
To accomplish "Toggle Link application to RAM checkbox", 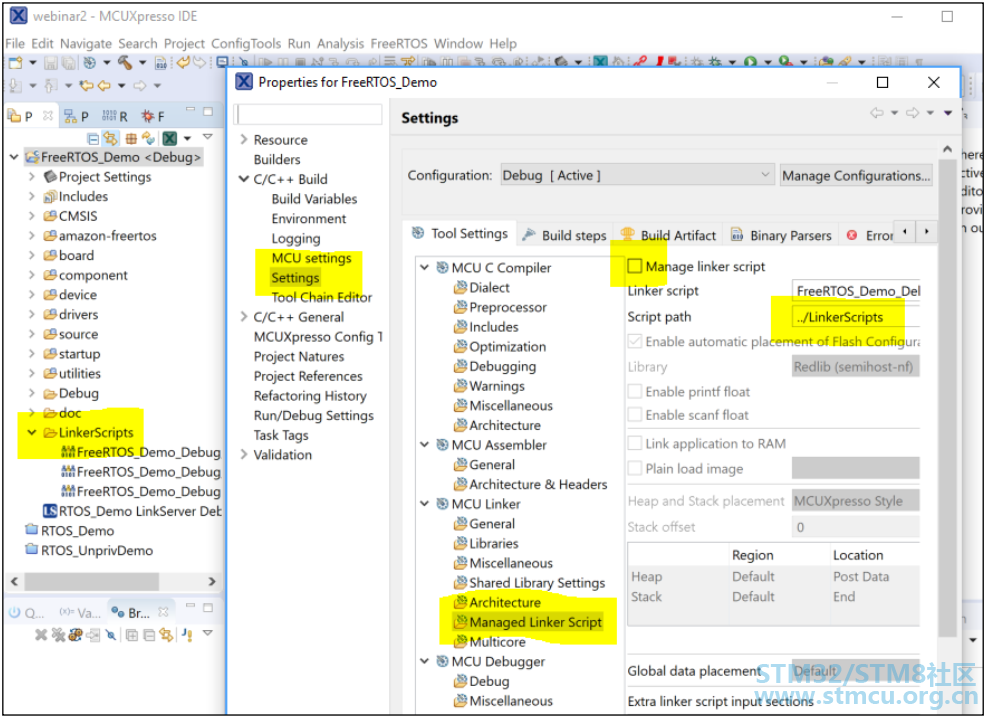I will click(x=634, y=444).
